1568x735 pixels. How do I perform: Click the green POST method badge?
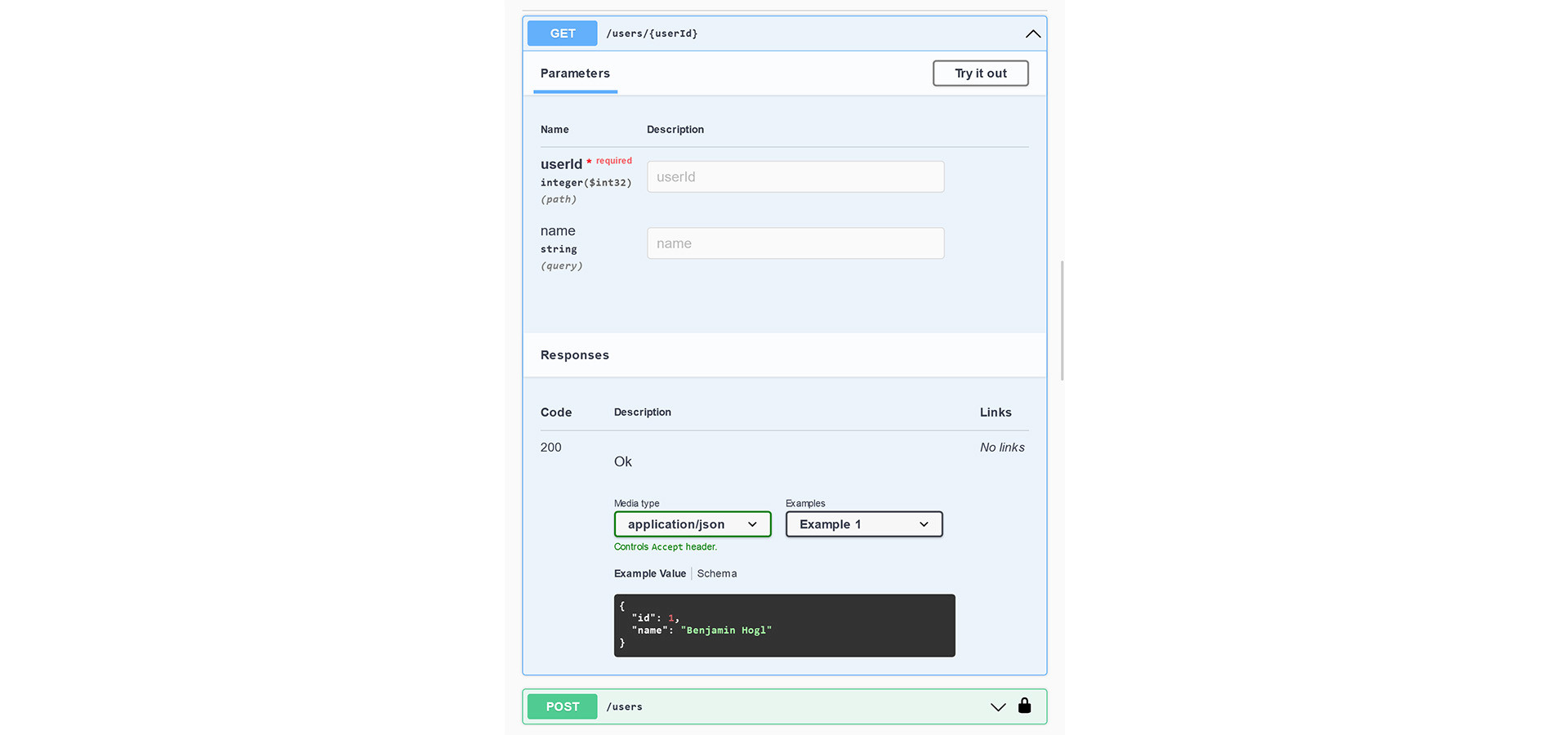[x=562, y=707]
